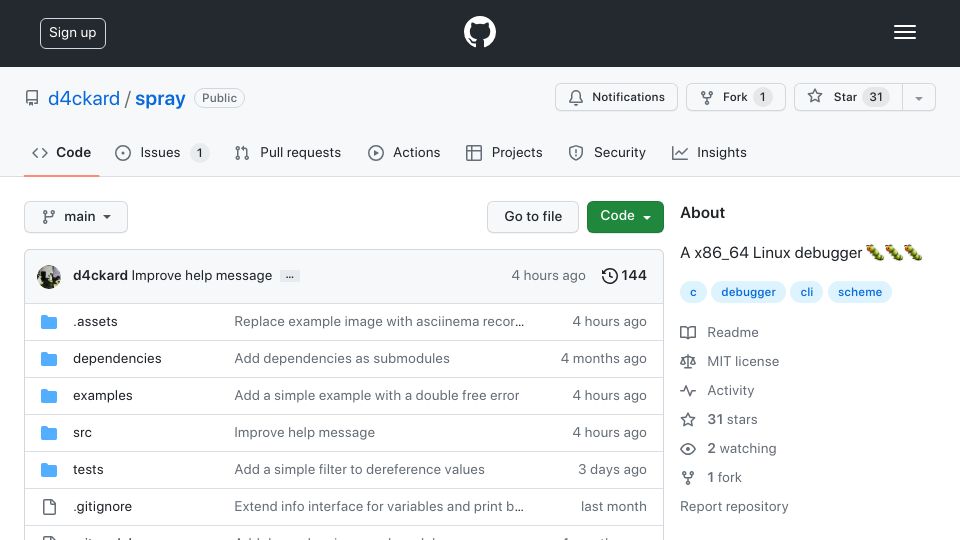This screenshot has width=960, height=540.
Task: Open the Projects tab
Action: tap(504, 152)
